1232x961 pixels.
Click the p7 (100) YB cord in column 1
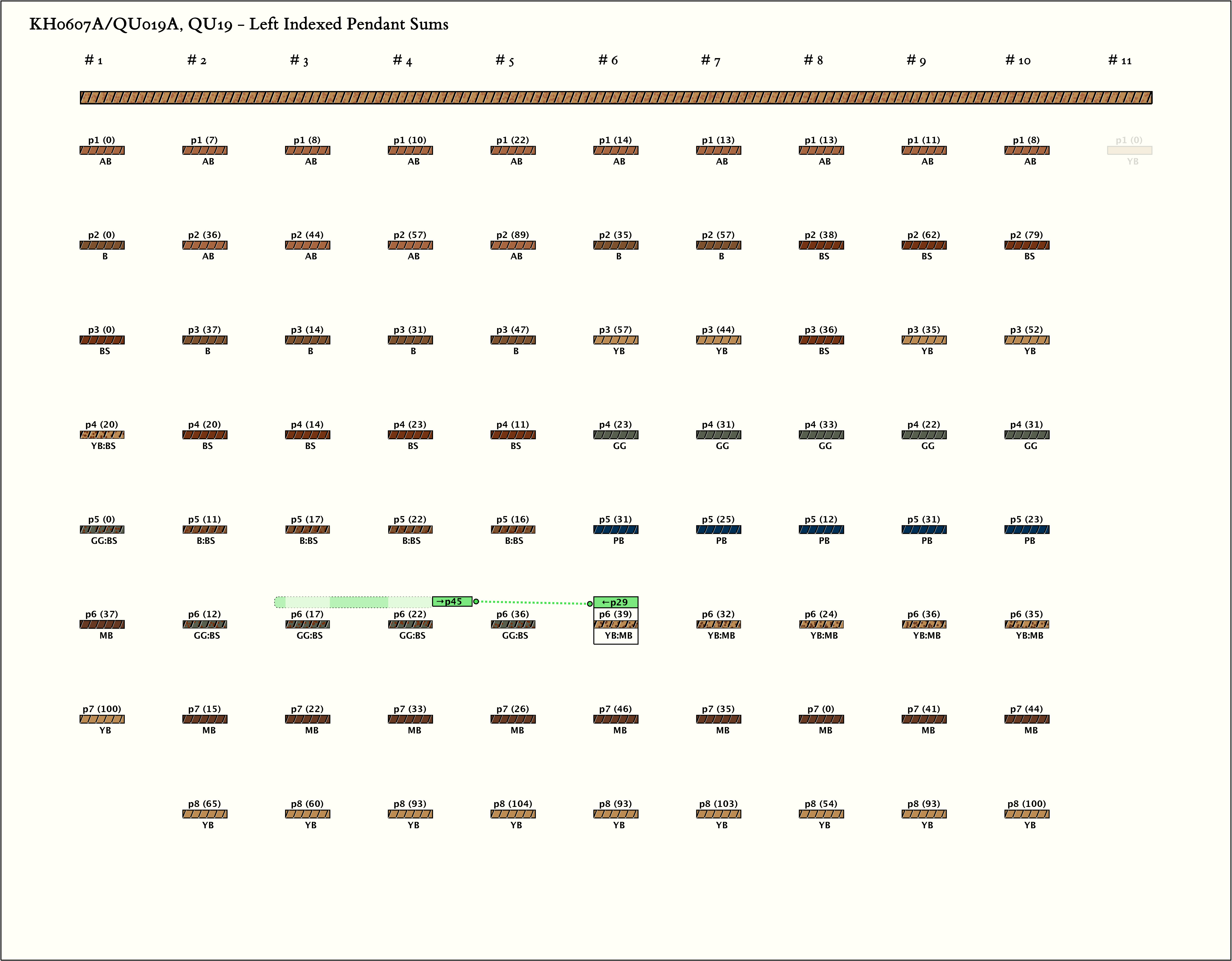pyautogui.click(x=102, y=719)
